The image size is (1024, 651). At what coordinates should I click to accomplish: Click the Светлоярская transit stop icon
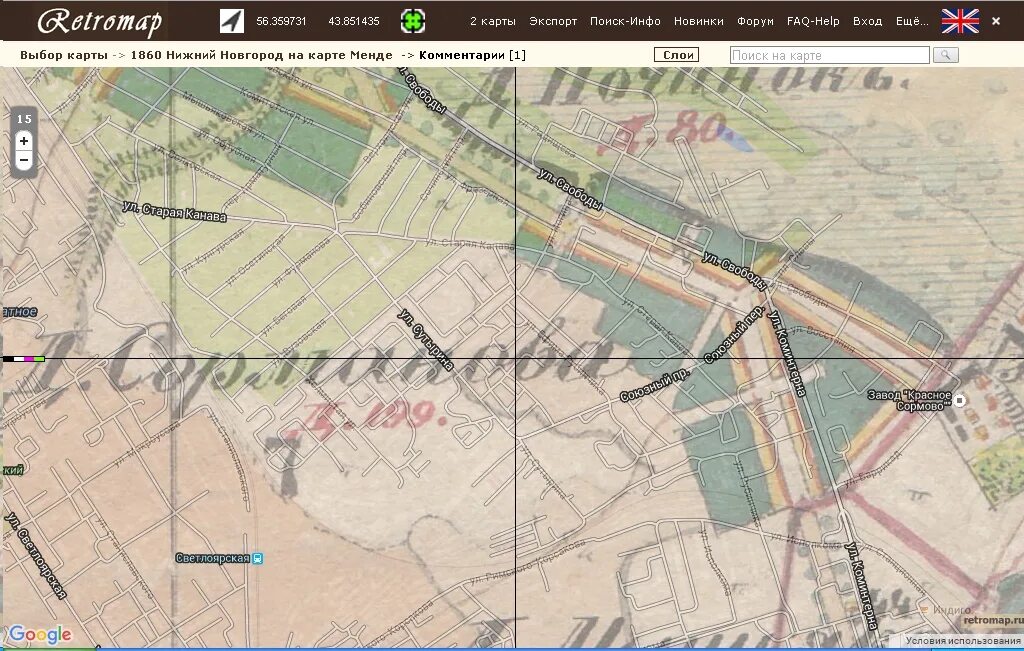(258, 558)
